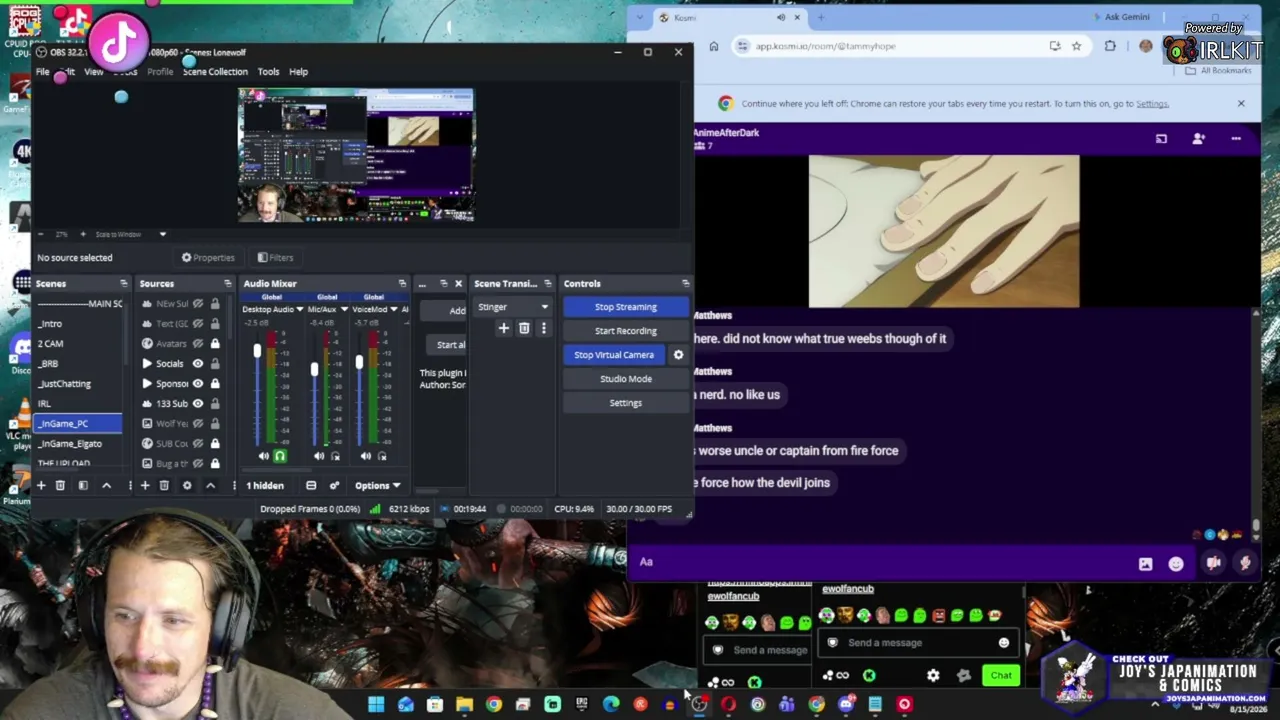Open the OBS Help menu

298,72
